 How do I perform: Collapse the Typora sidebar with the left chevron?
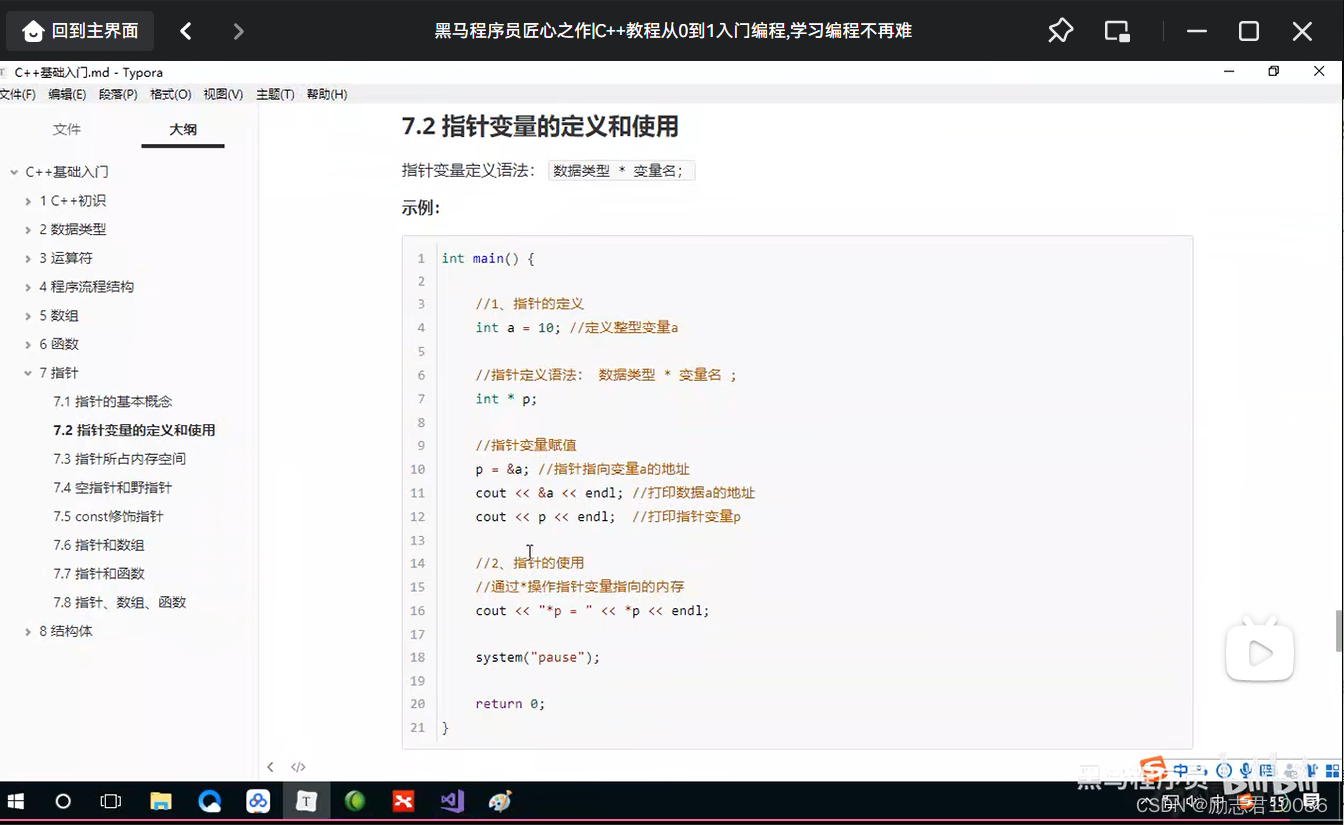click(270, 767)
